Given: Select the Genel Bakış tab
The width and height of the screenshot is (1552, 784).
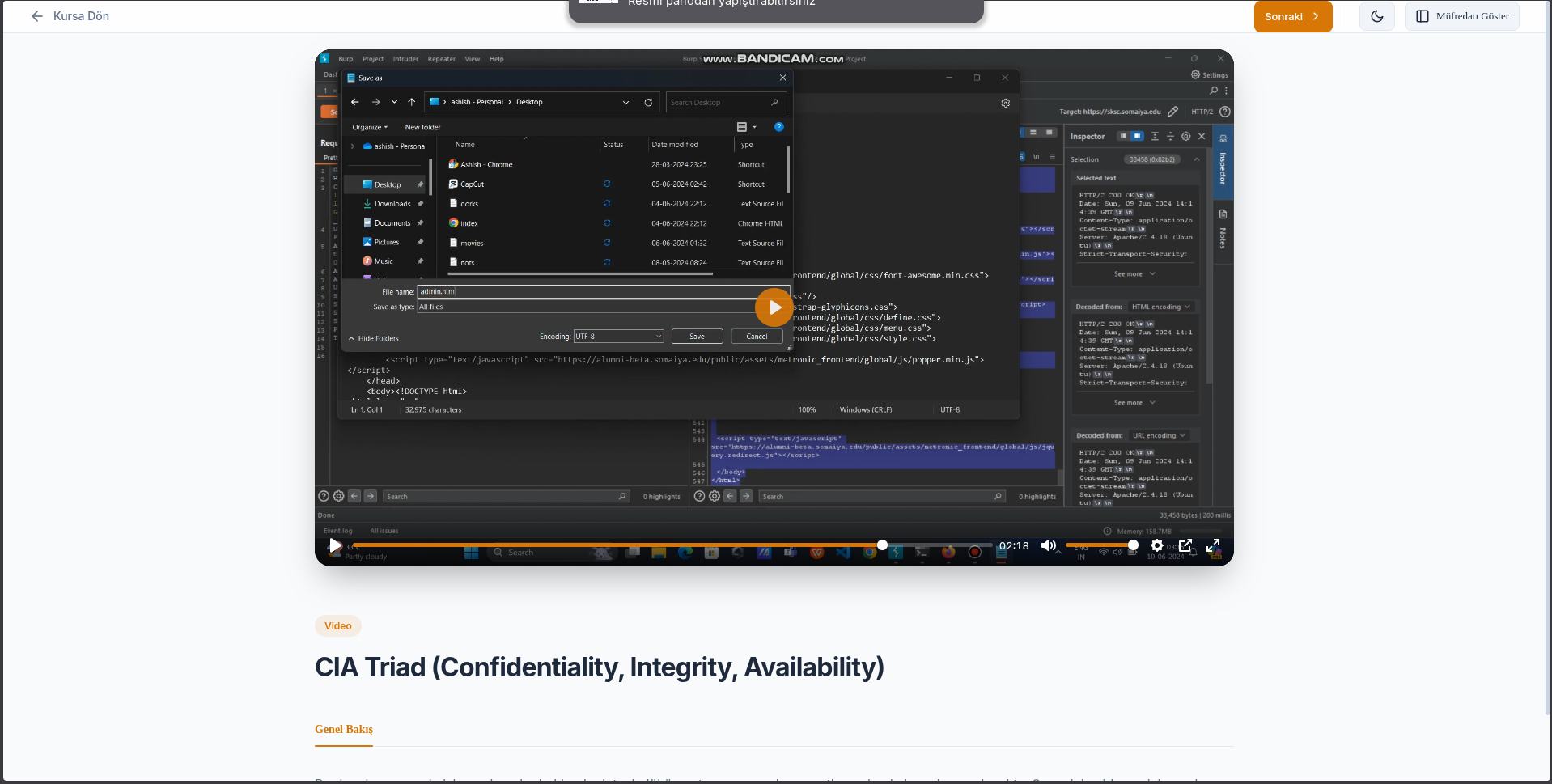Looking at the screenshot, I should tap(344, 729).
